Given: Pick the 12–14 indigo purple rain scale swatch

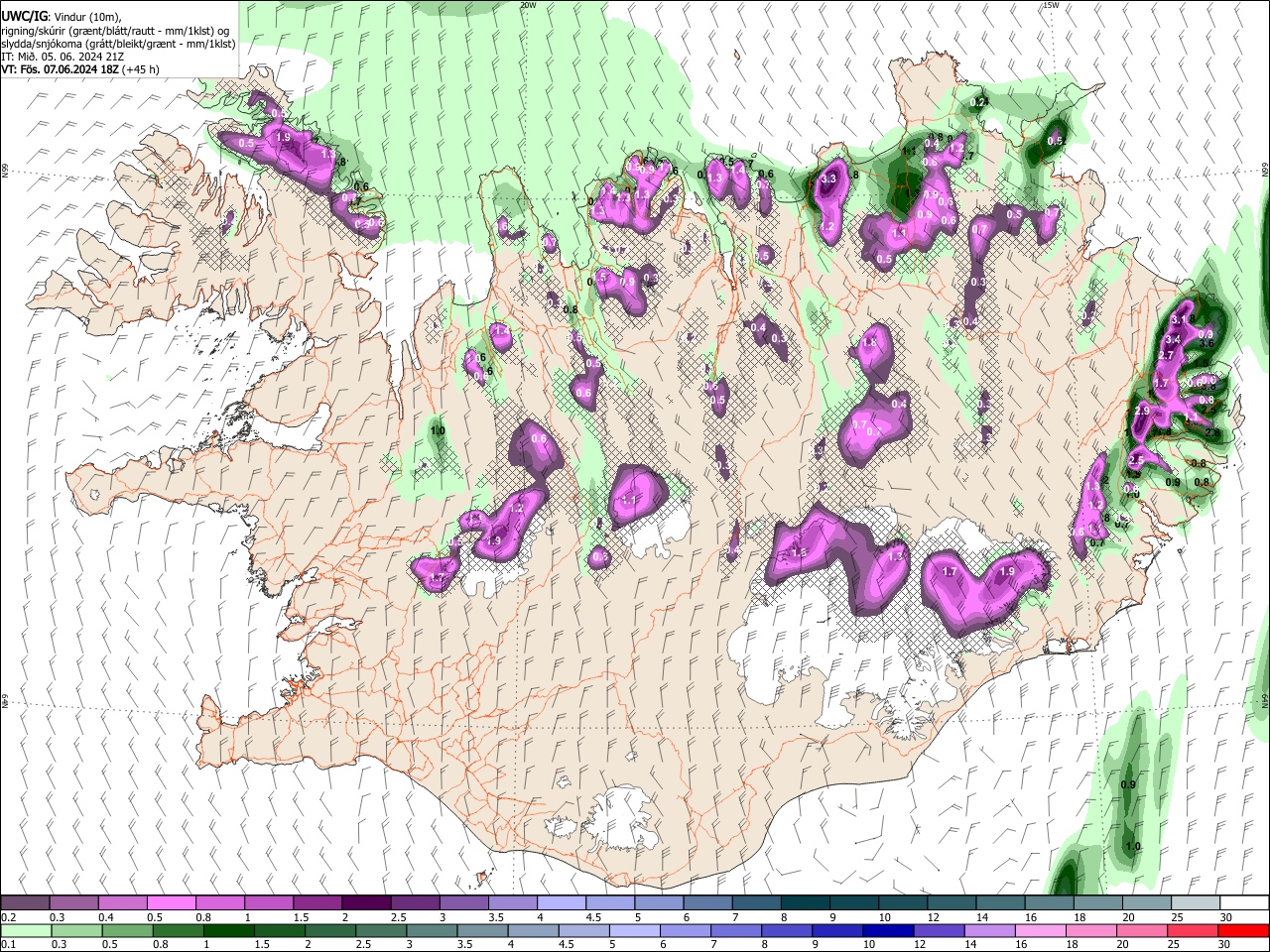Looking at the screenshot, I should click(x=939, y=930).
